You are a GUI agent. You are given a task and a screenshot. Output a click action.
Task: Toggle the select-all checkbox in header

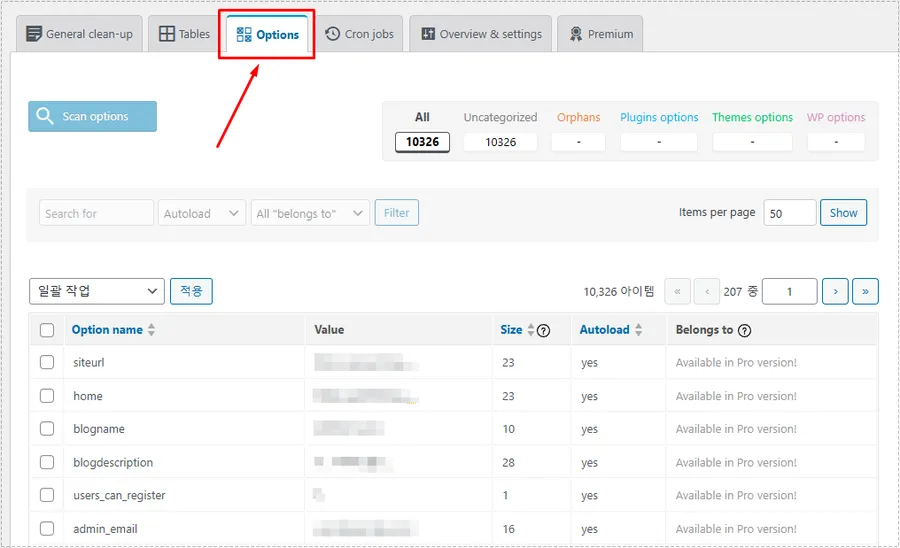pyautogui.click(x=47, y=330)
